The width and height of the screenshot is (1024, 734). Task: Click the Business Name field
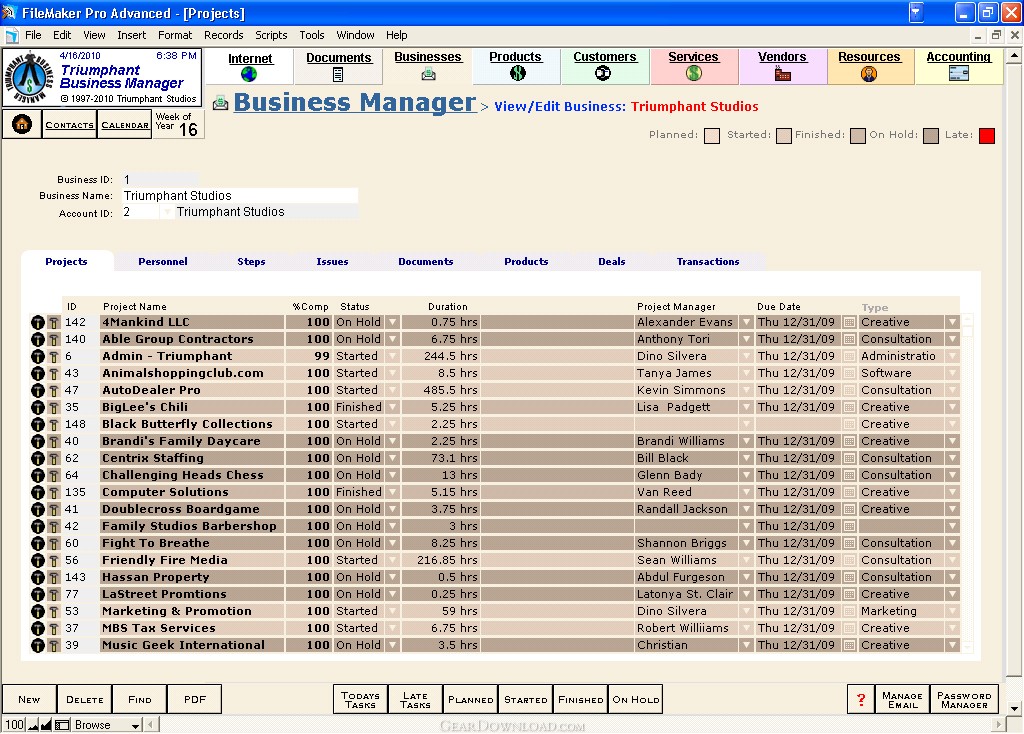click(239, 195)
